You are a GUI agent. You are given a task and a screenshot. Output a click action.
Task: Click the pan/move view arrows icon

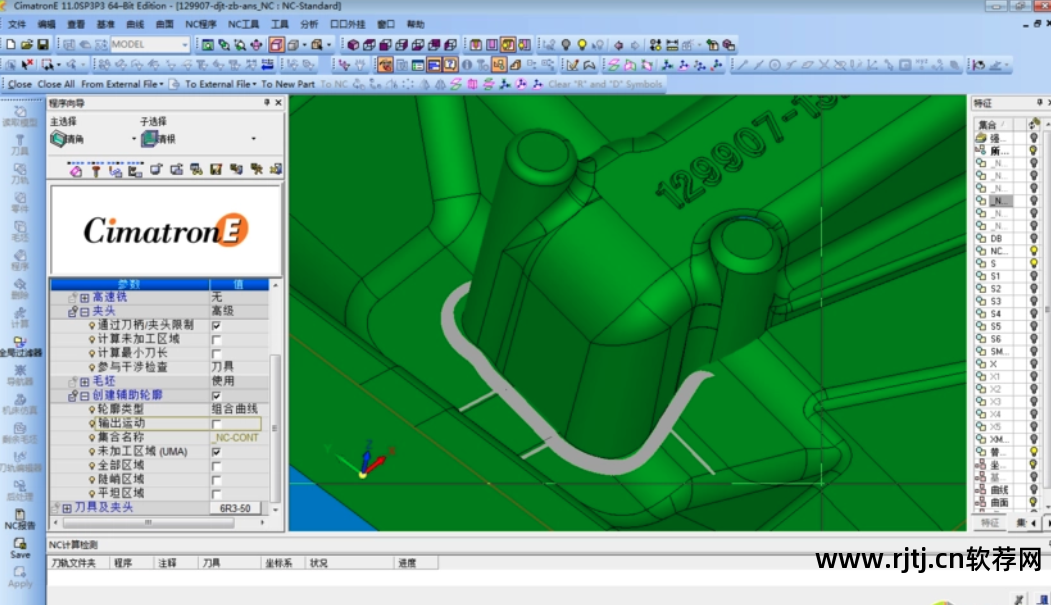pyautogui.click(x=256, y=45)
